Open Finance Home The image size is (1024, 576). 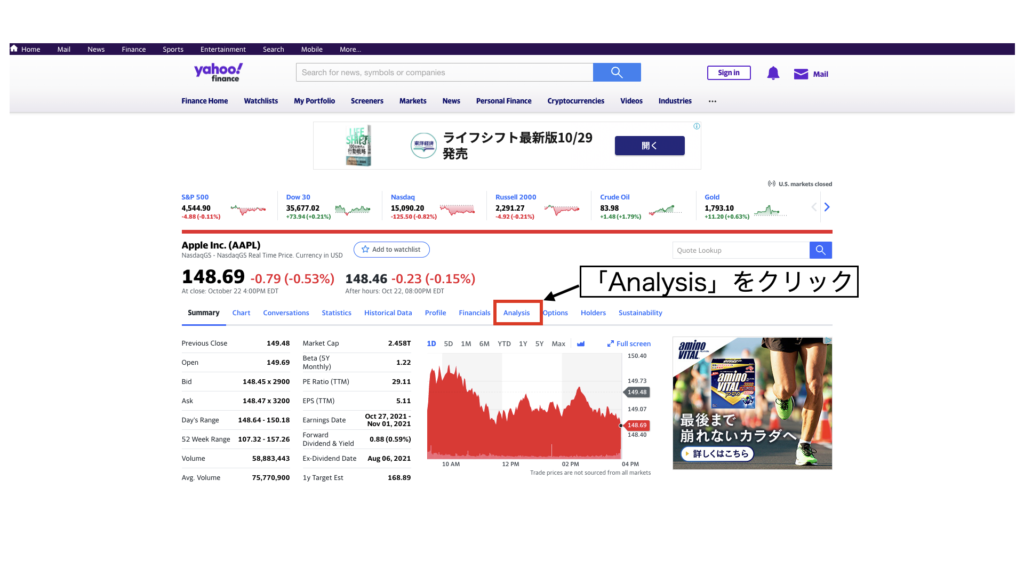tap(204, 101)
